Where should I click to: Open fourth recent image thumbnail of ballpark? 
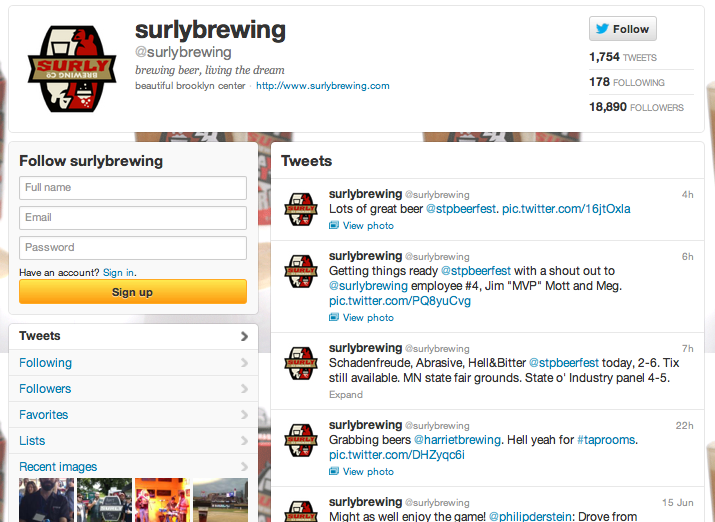point(221,500)
